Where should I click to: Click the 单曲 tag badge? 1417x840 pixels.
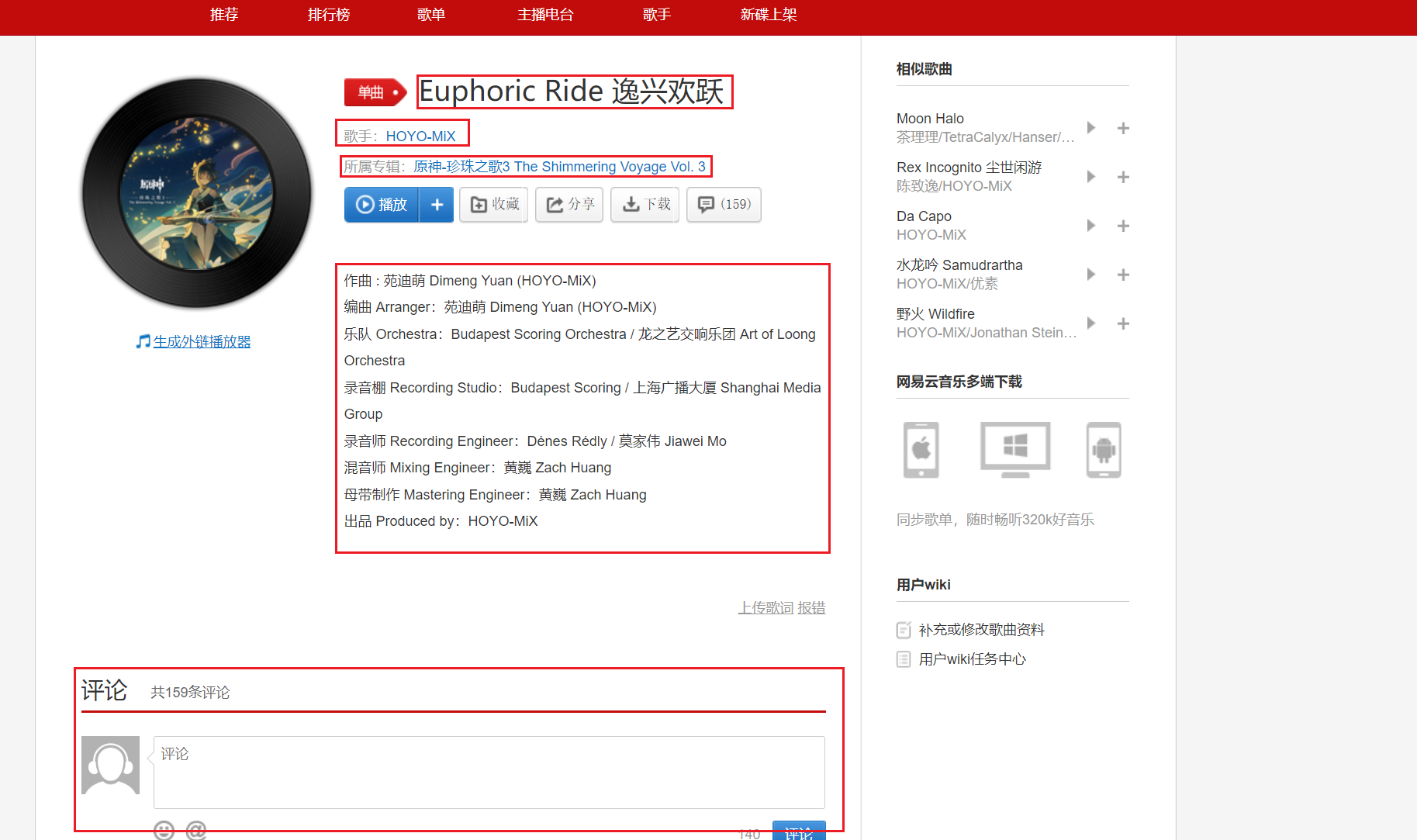point(375,93)
